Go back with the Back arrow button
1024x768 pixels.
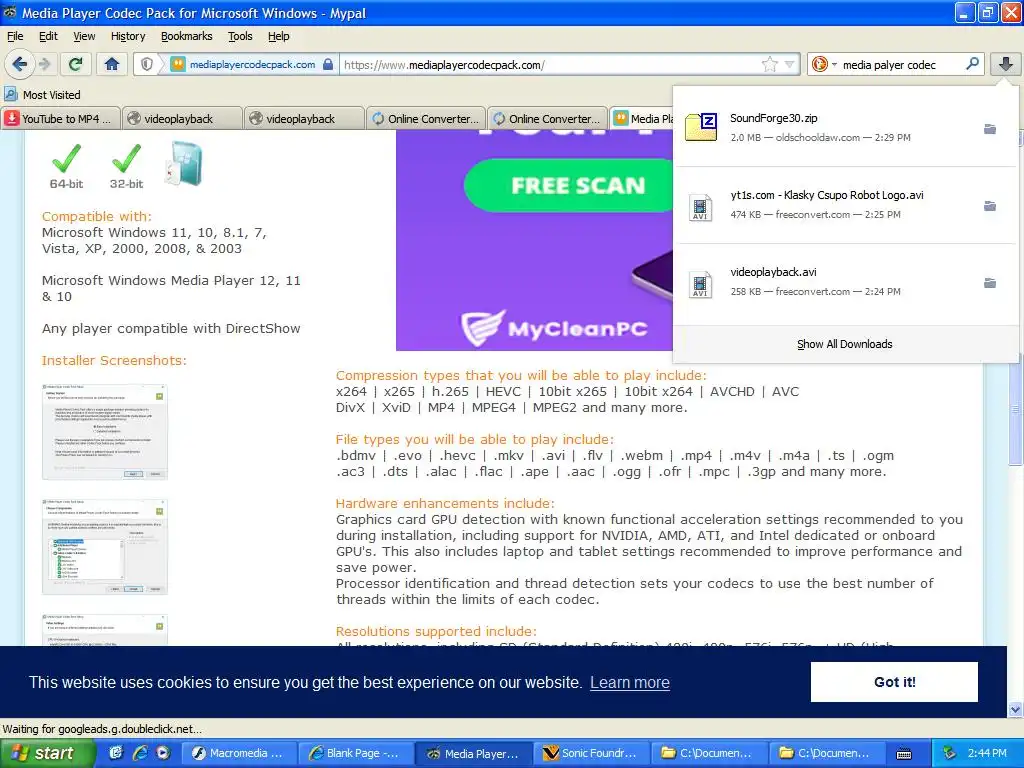19,64
